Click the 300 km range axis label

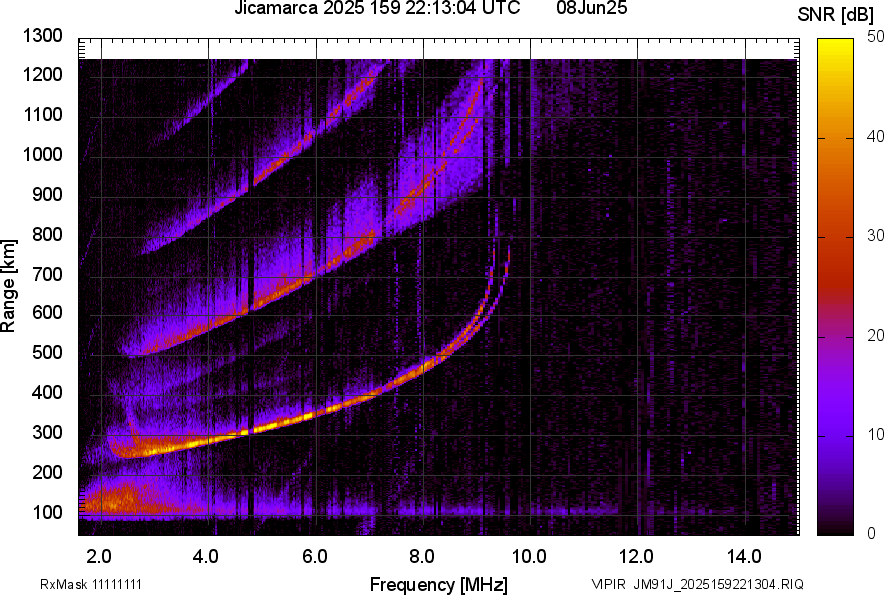[x=47, y=433]
